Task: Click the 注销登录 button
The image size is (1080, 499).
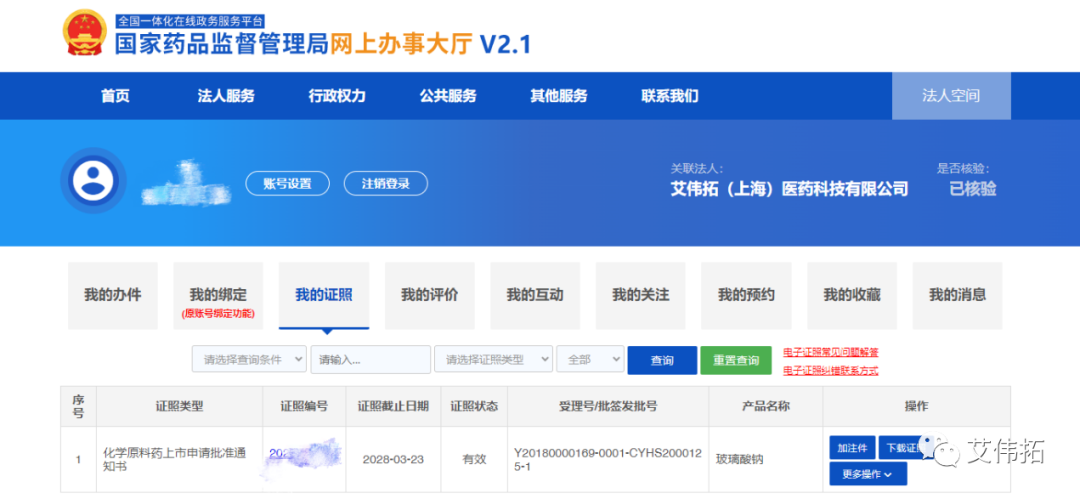Action: 386,183
